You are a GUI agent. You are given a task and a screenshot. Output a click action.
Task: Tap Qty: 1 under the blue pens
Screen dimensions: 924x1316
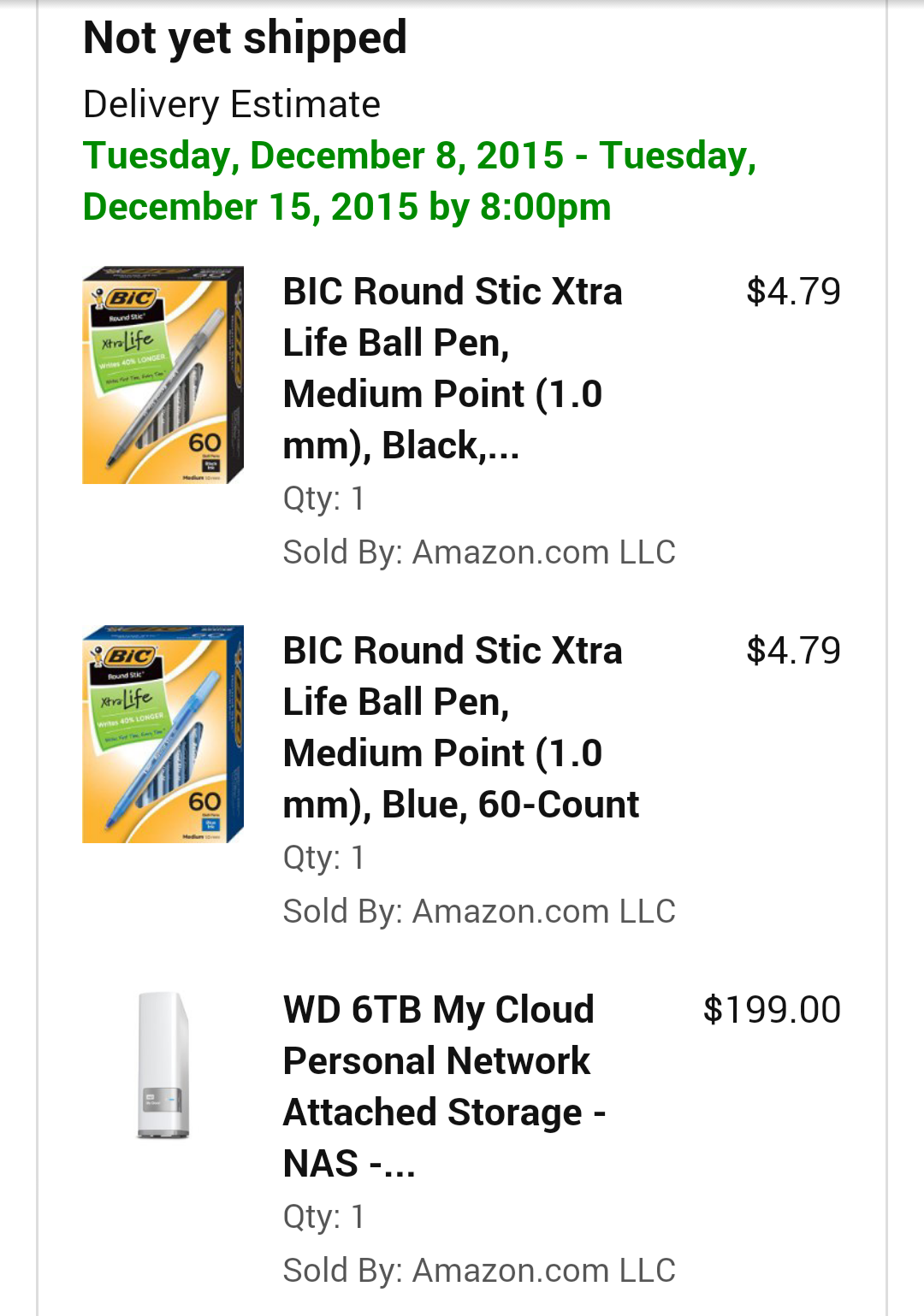(x=323, y=858)
